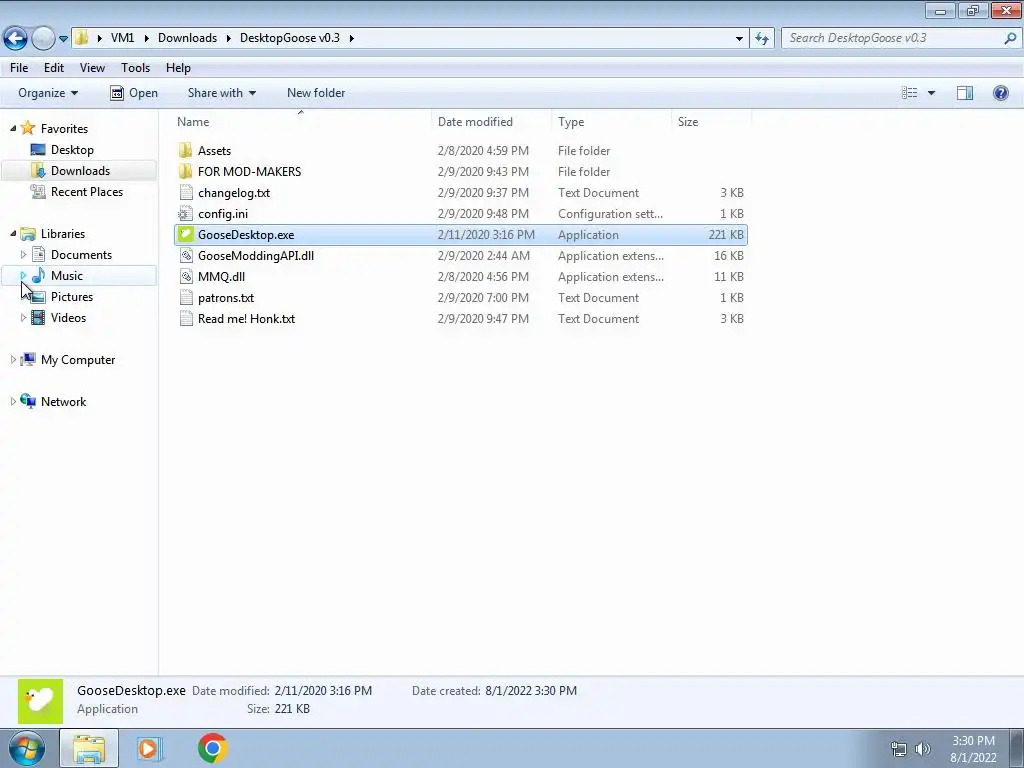Viewport: 1024px width, 768px height.
Task: Click the New folder button
Action: tap(316, 93)
